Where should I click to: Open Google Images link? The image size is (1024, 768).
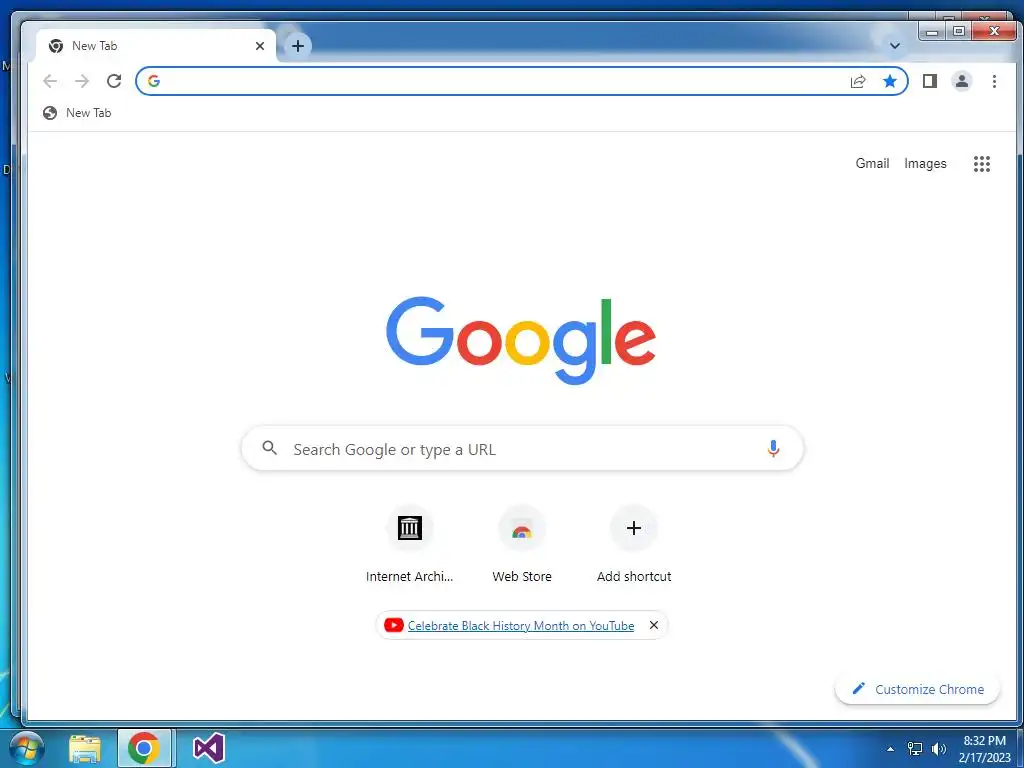925,164
